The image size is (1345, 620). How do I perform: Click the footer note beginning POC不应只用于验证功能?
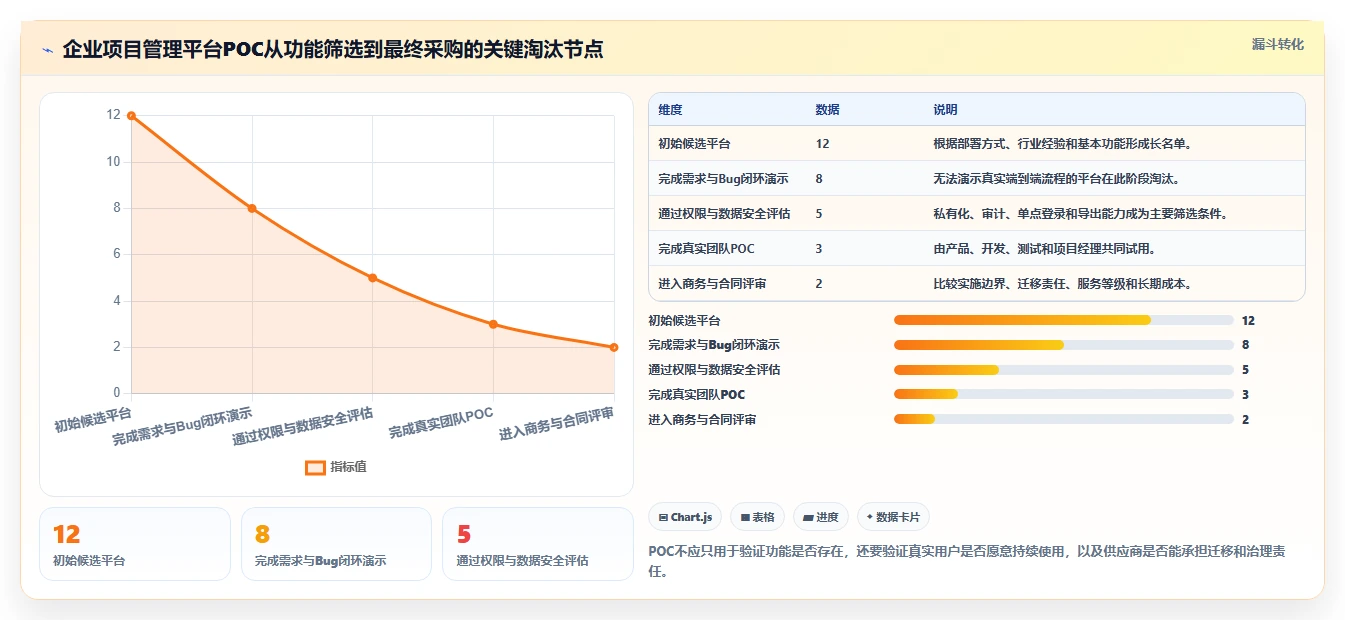tap(967, 562)
